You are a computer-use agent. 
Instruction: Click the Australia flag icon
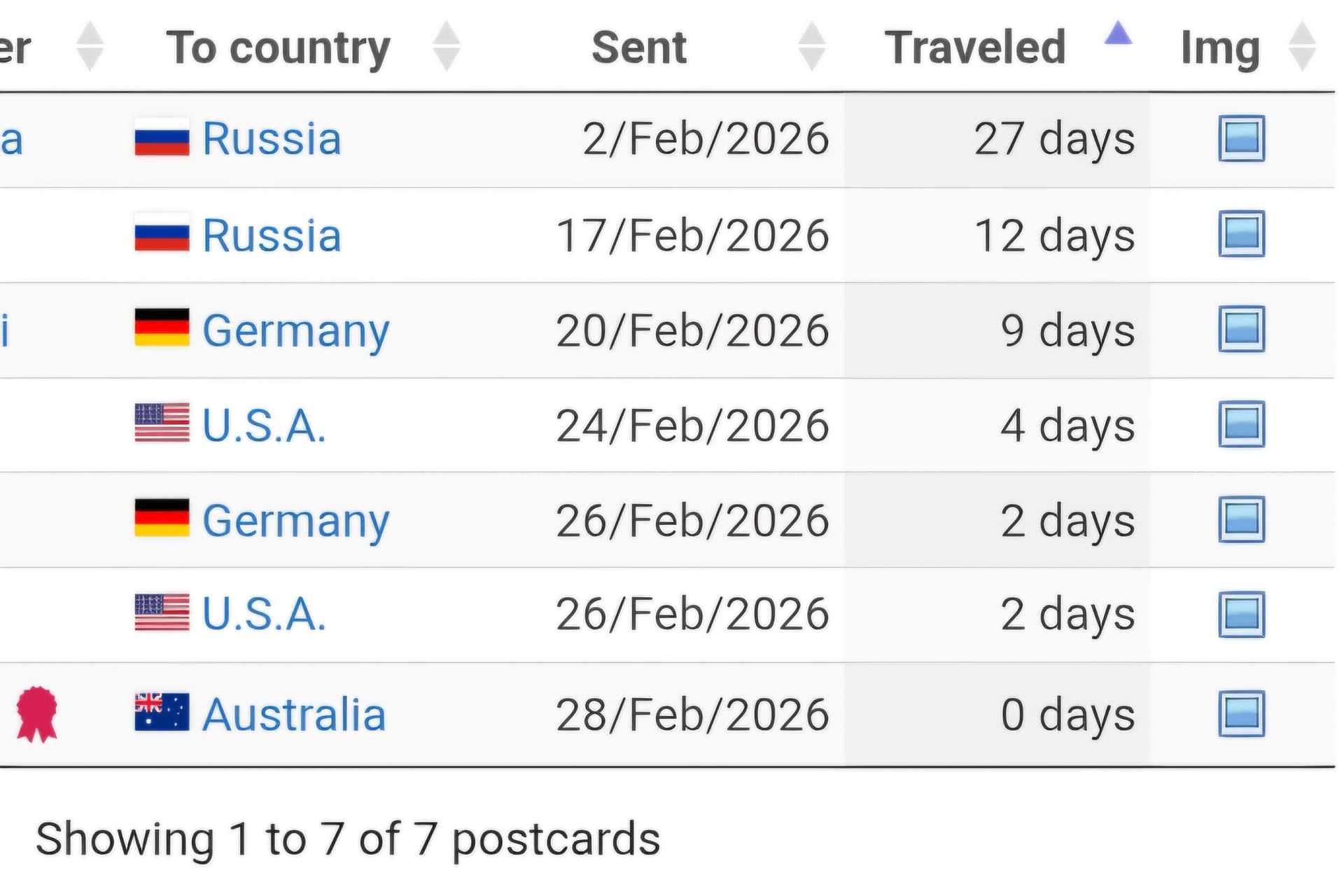tap(162, 713)
